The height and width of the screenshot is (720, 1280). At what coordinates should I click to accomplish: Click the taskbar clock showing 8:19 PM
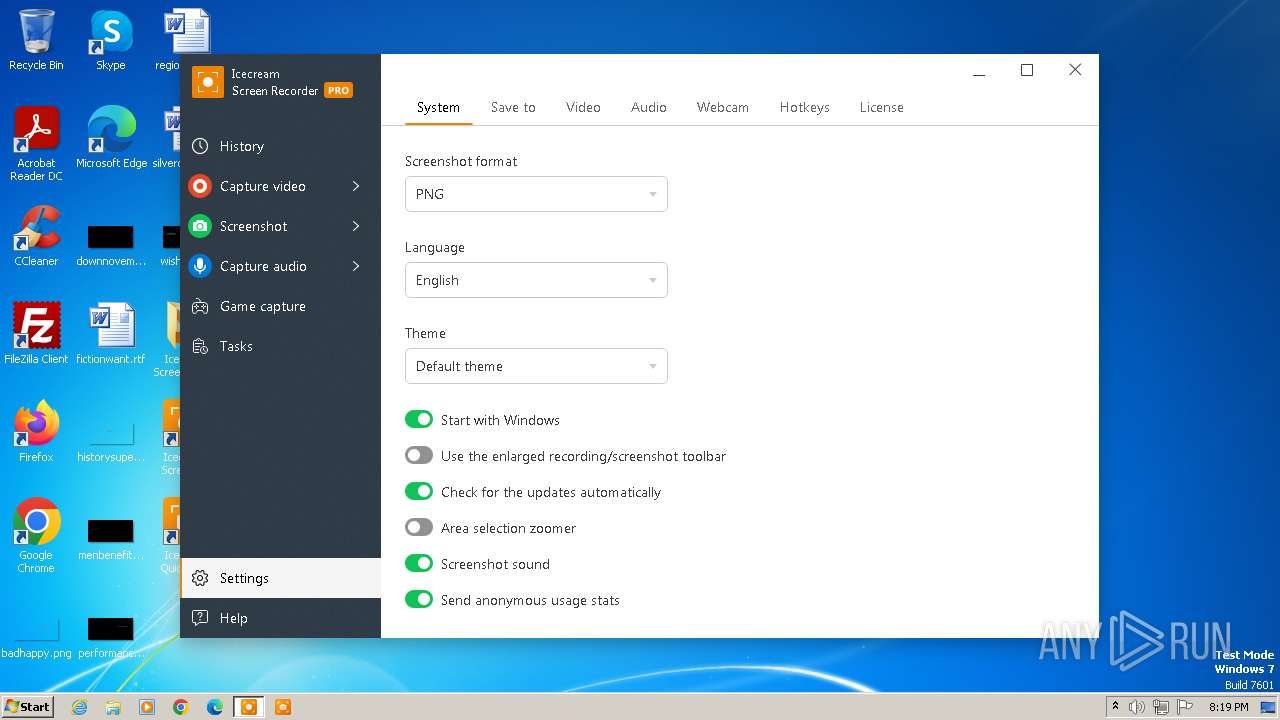pyautogui.click(x=1228, y=707)
